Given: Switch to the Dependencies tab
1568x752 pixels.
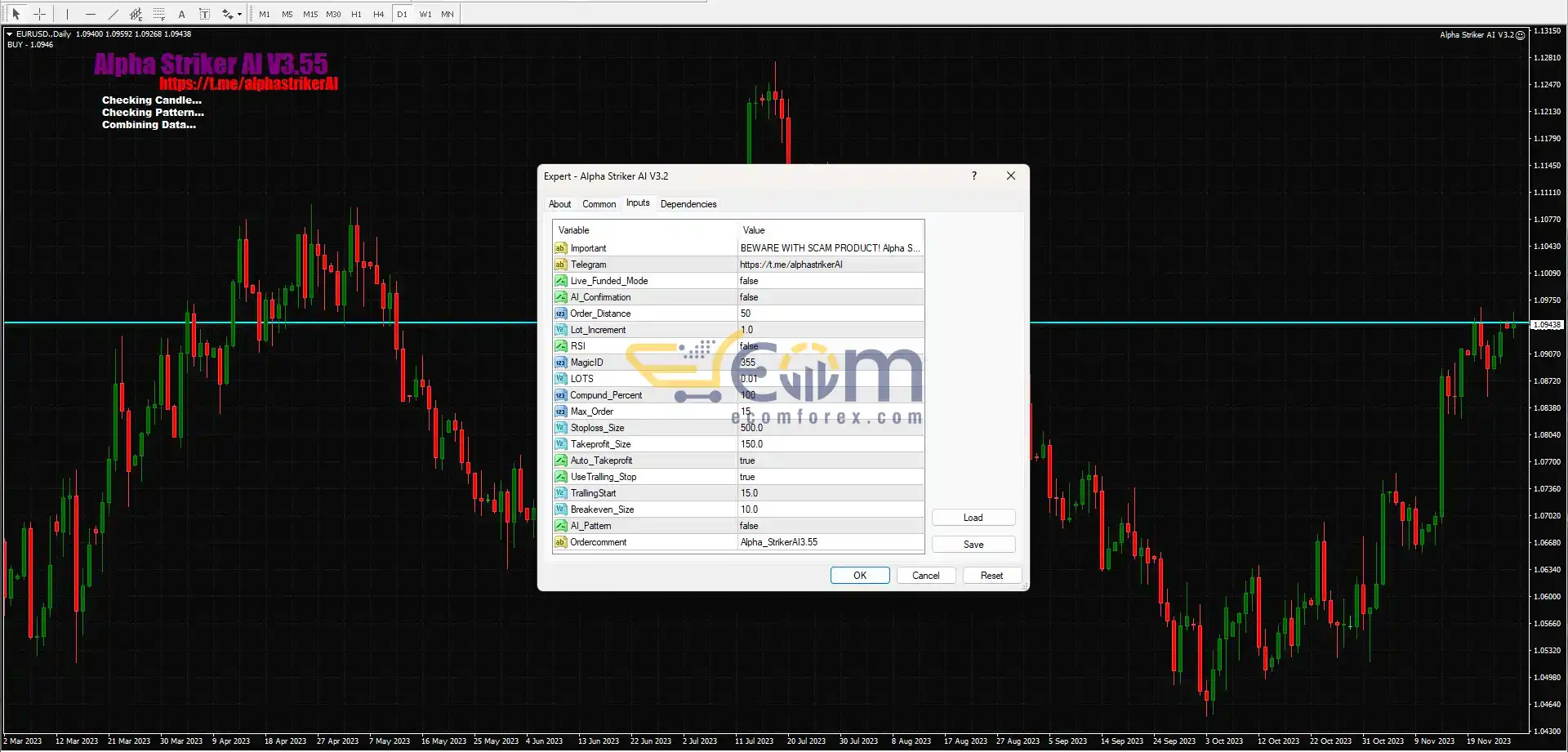Looking at the screenshot, I should [x=688, y=204].
